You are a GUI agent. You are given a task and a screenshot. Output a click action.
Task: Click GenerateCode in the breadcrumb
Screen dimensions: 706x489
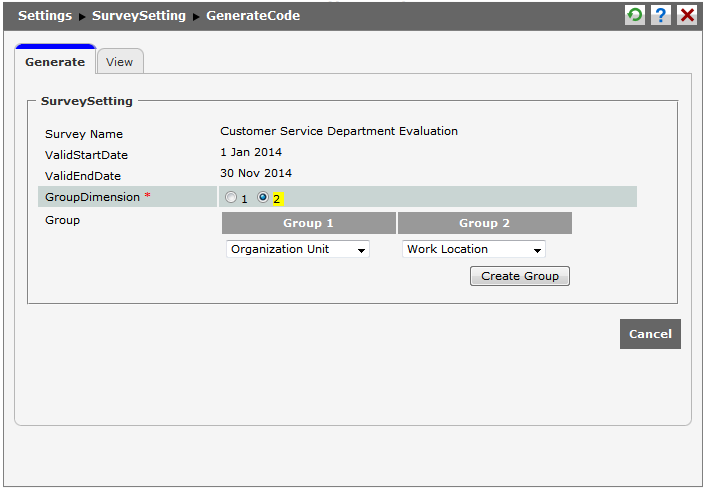click(253, 16)
